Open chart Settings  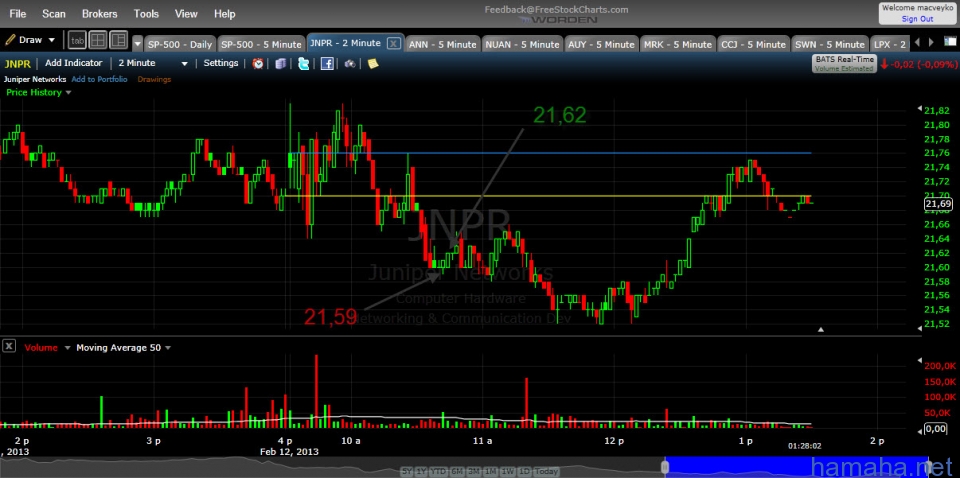[x=220, y=63]
